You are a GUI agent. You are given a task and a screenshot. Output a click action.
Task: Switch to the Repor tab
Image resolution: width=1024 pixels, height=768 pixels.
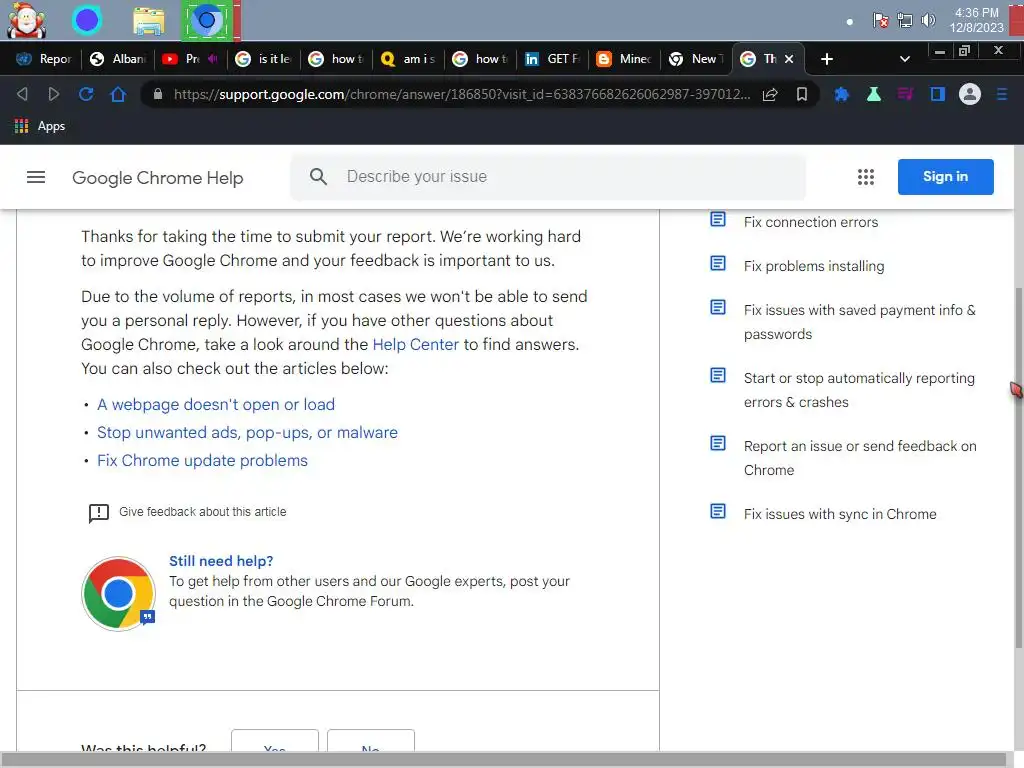pos(43,59)
